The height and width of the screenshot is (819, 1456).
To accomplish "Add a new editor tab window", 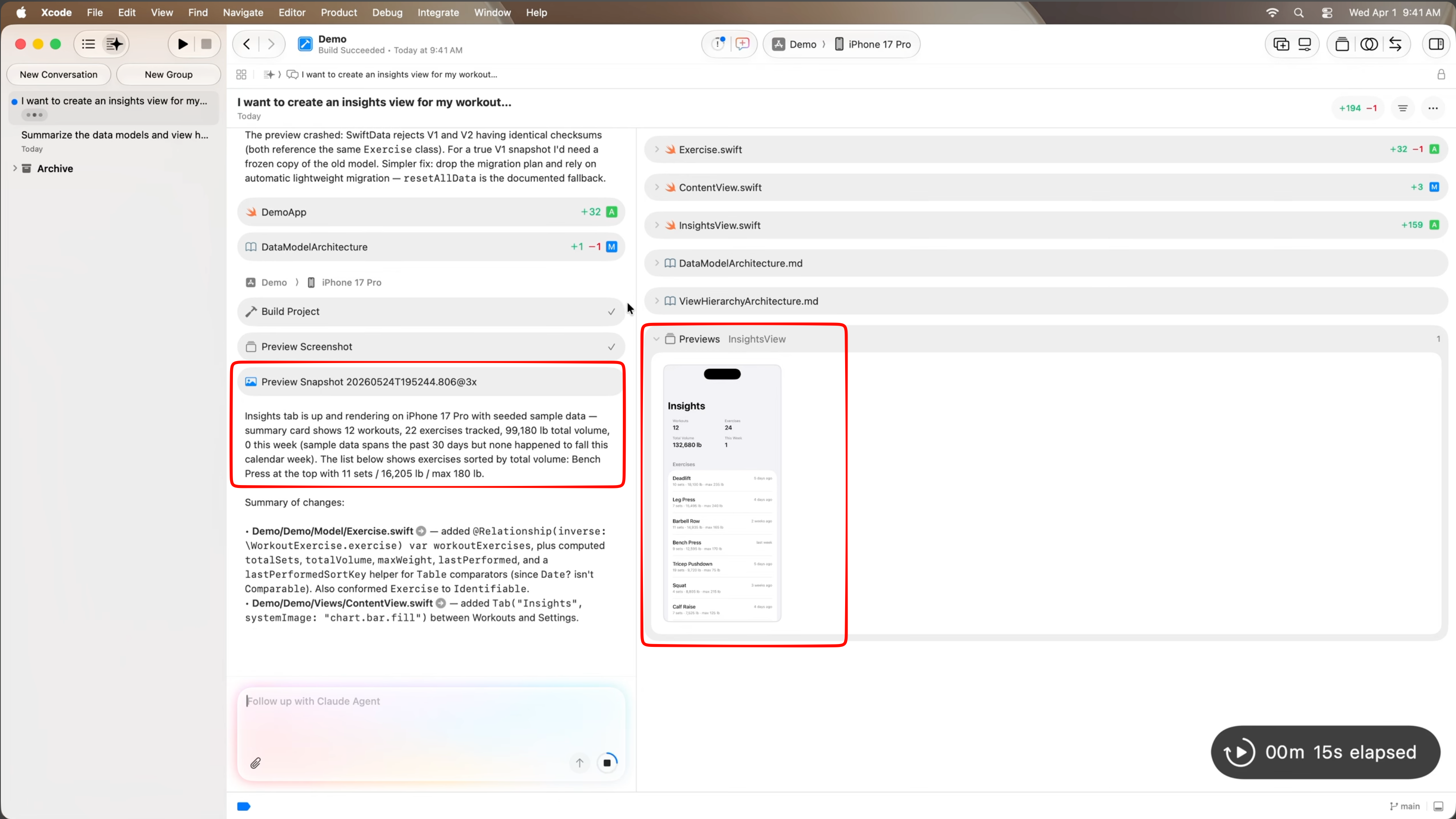I will [1281, 44].
